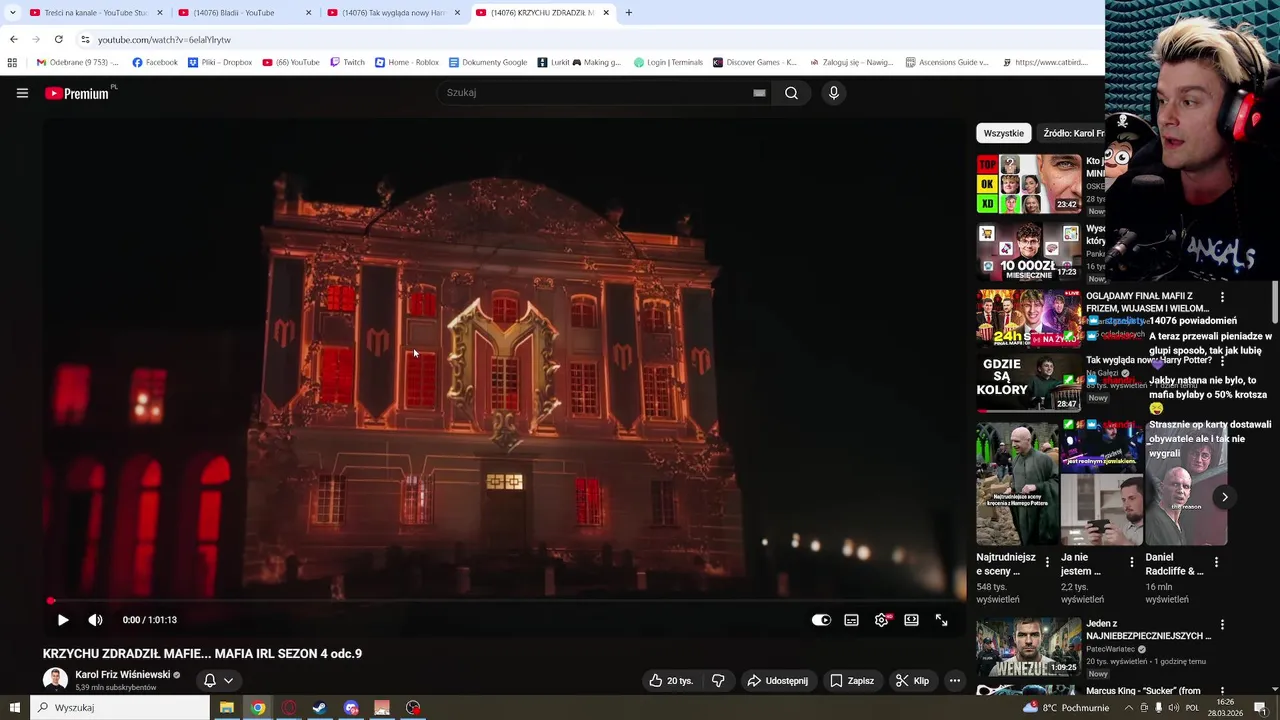Toggle subtitles on the player
Screen dimensions: 1280x720
pyautogui.click(x=851, y=620)
